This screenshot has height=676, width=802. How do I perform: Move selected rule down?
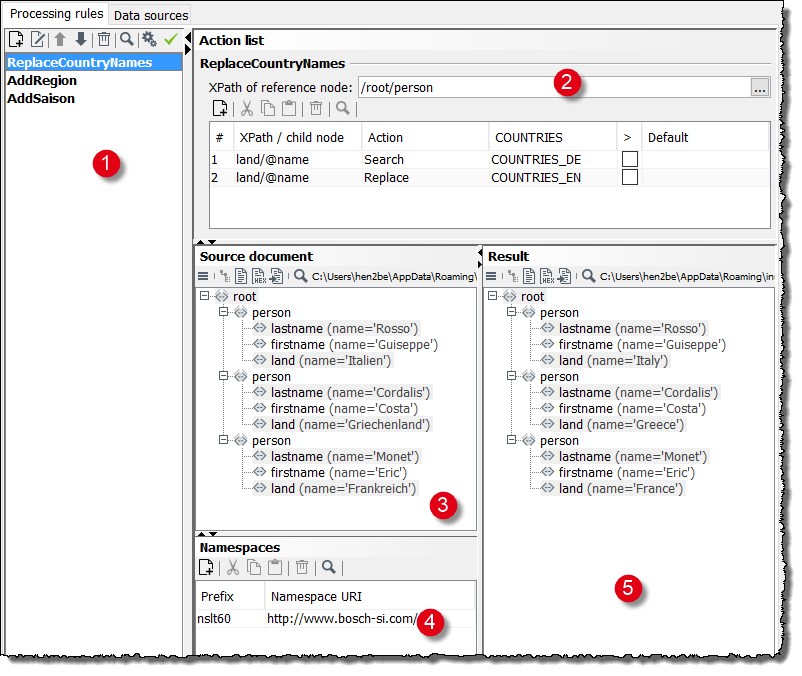click(81, 38)
